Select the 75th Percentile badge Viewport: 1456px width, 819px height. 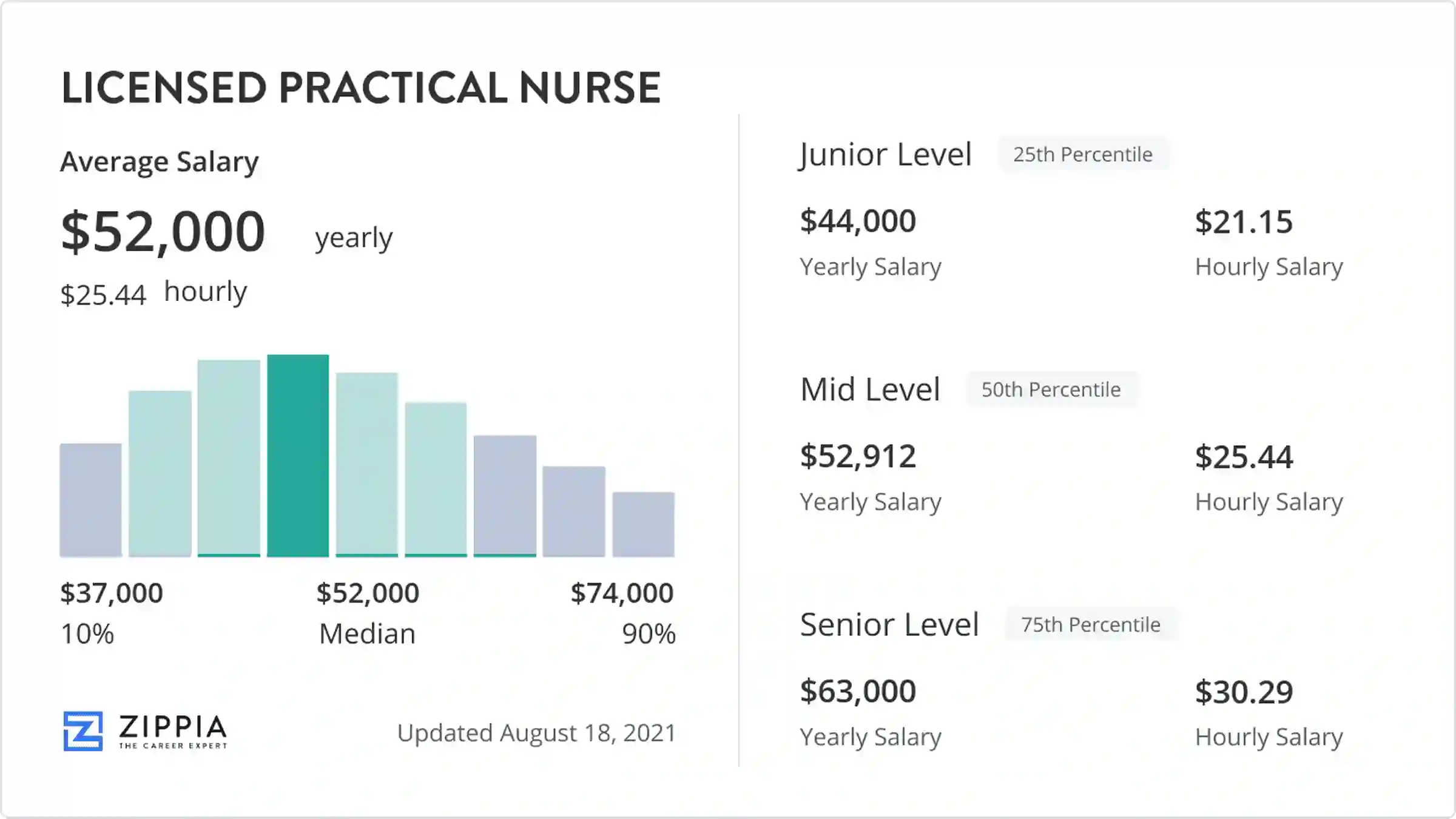pos(1091,624)
